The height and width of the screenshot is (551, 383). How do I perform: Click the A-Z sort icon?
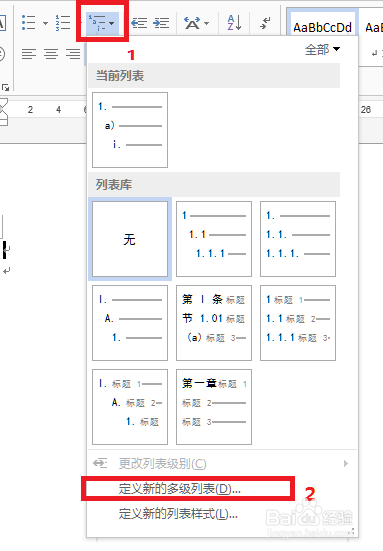click(234, 23)
